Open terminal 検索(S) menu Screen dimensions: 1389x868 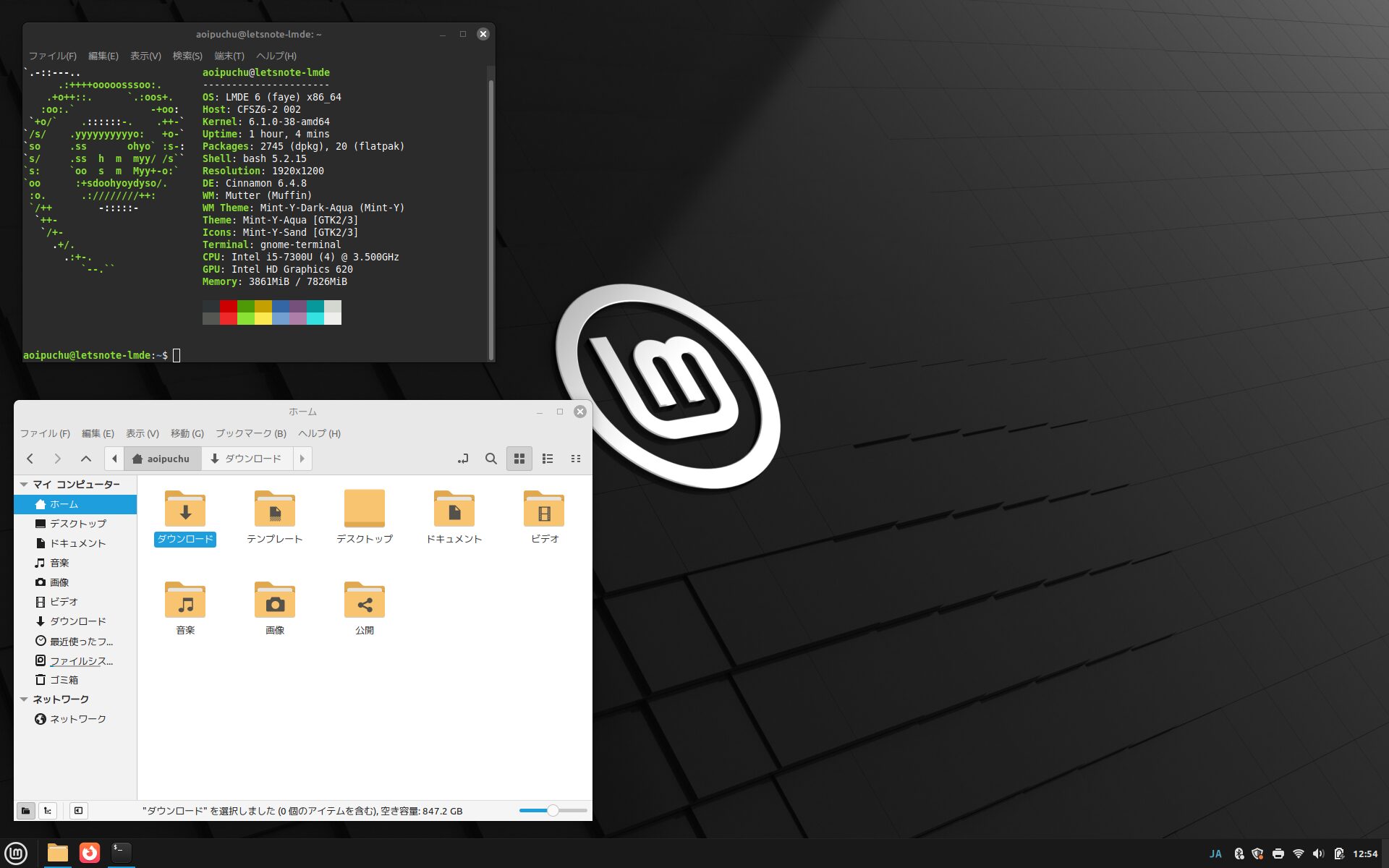pyautogui.click(x=187, y=56)
